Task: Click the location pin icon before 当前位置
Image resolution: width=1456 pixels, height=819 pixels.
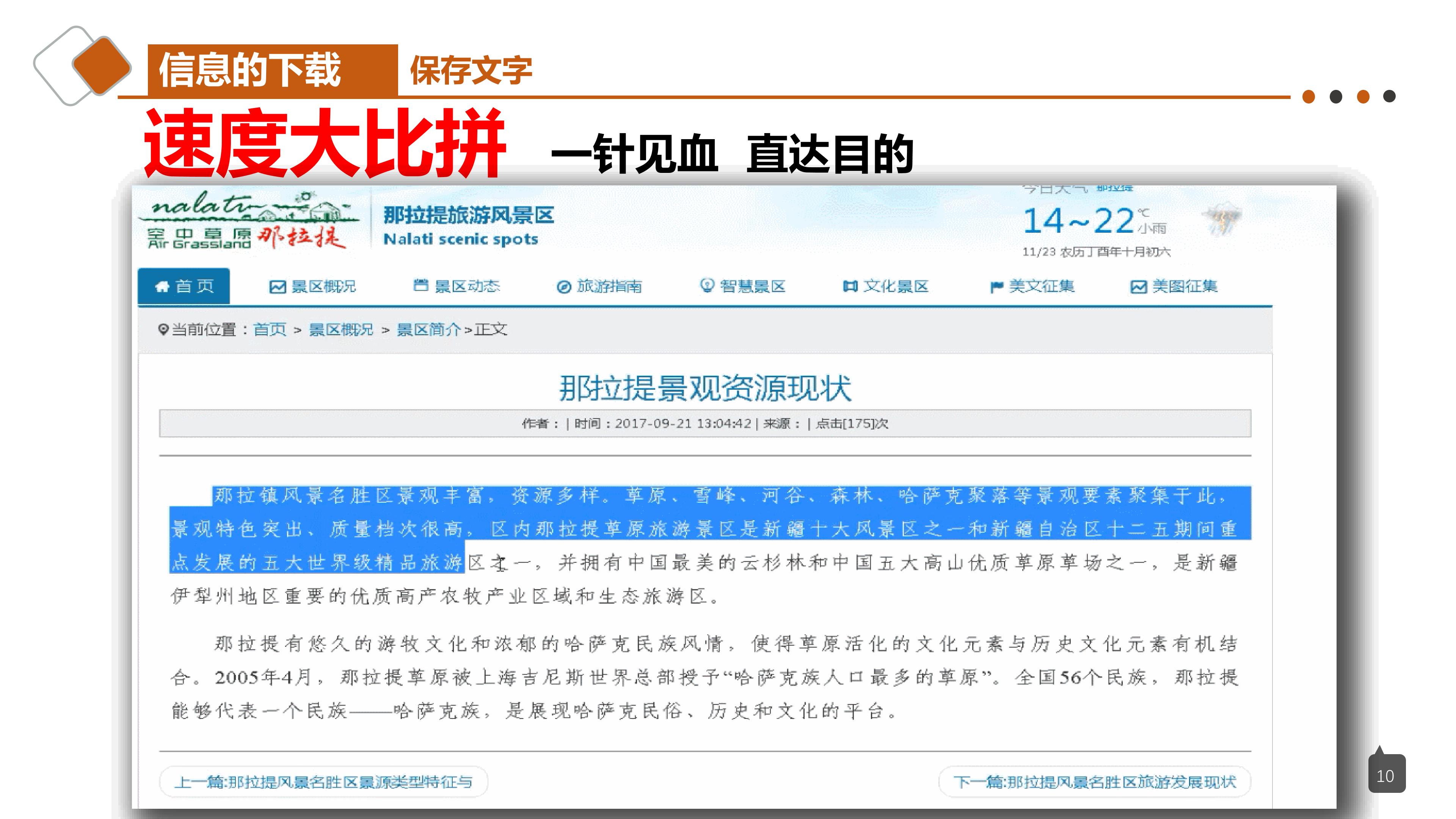Action: point(163,329)
